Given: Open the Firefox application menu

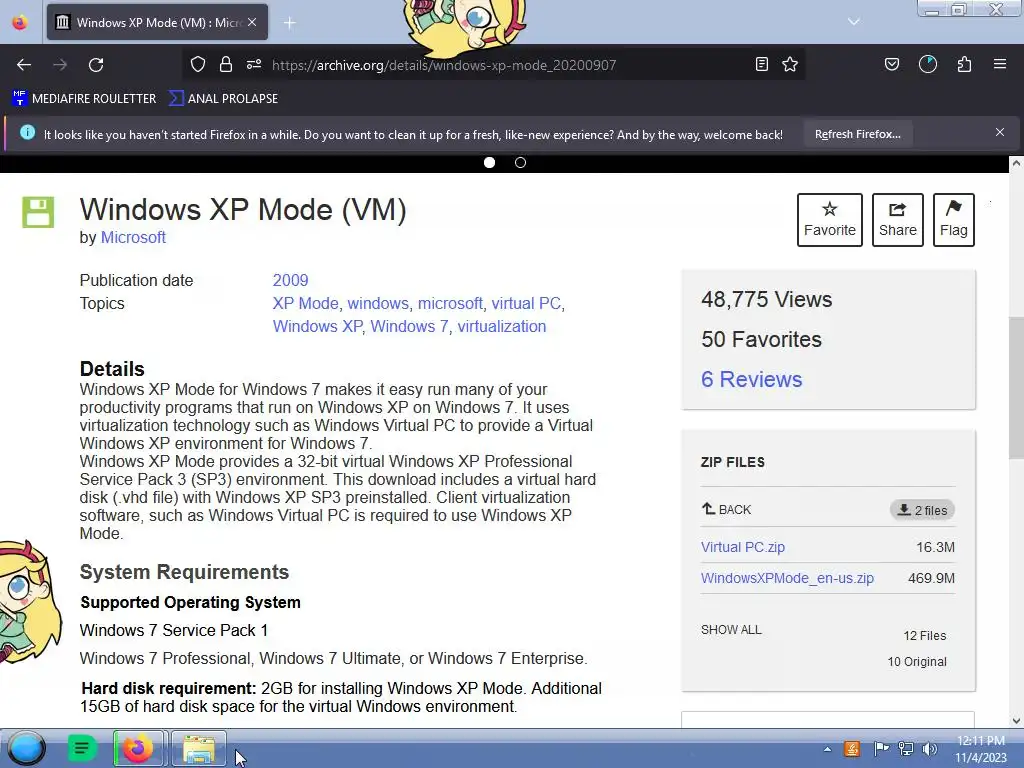Looking at the screenshot, I should (1000, 64).
